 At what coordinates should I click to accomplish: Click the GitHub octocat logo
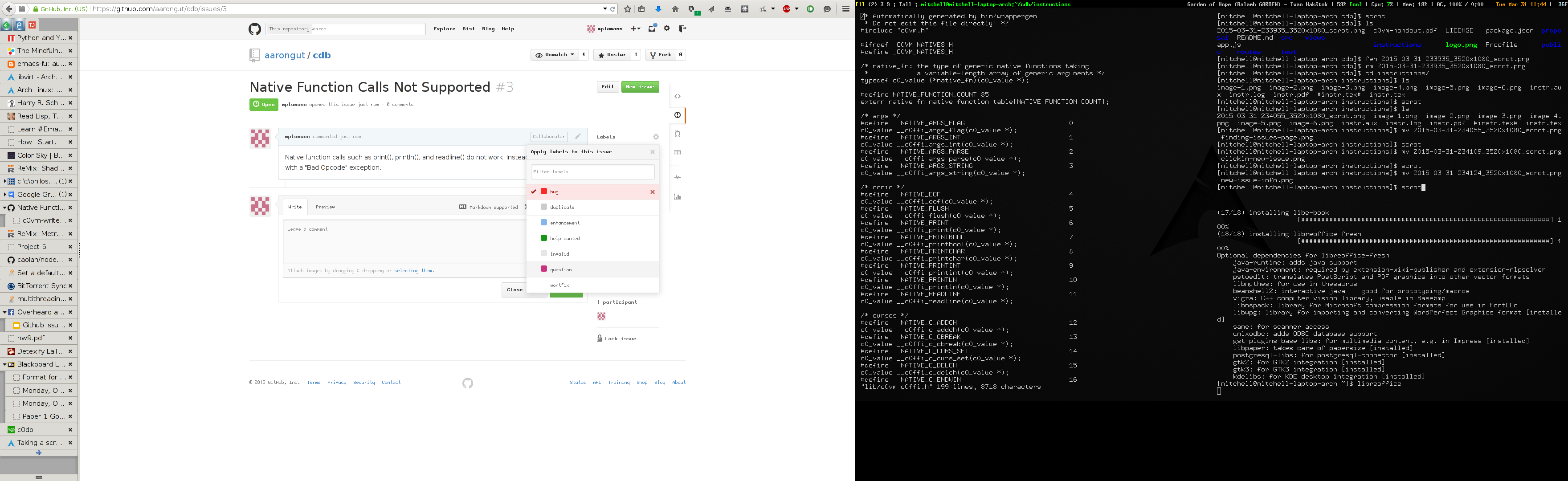(254, 29)
